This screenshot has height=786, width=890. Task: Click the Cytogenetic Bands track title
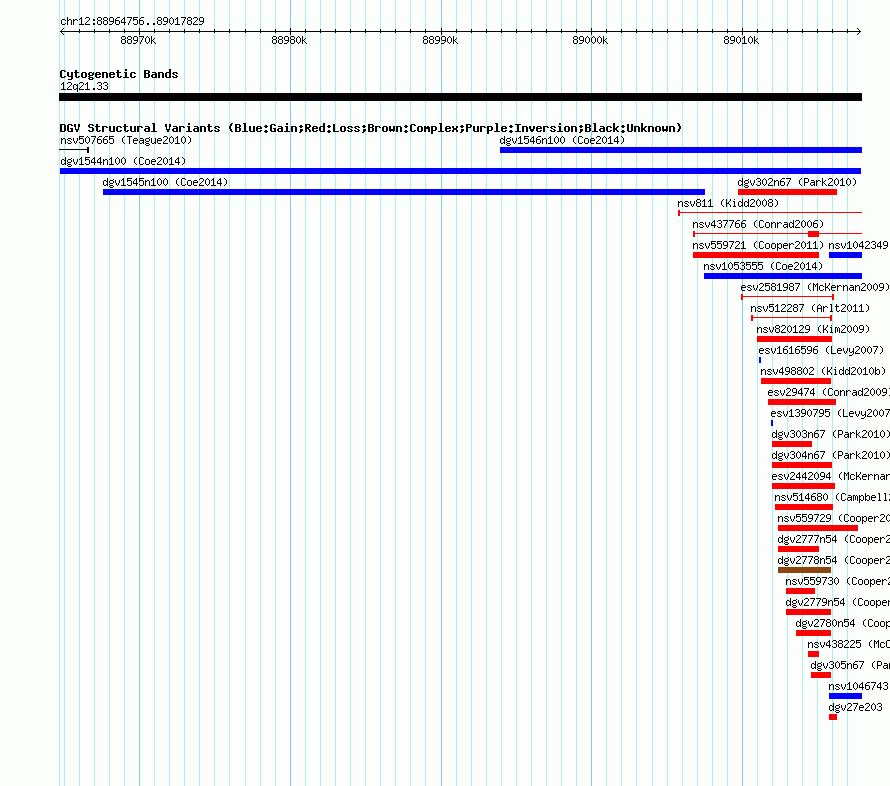pyautogui.click(x=119, y=74)
